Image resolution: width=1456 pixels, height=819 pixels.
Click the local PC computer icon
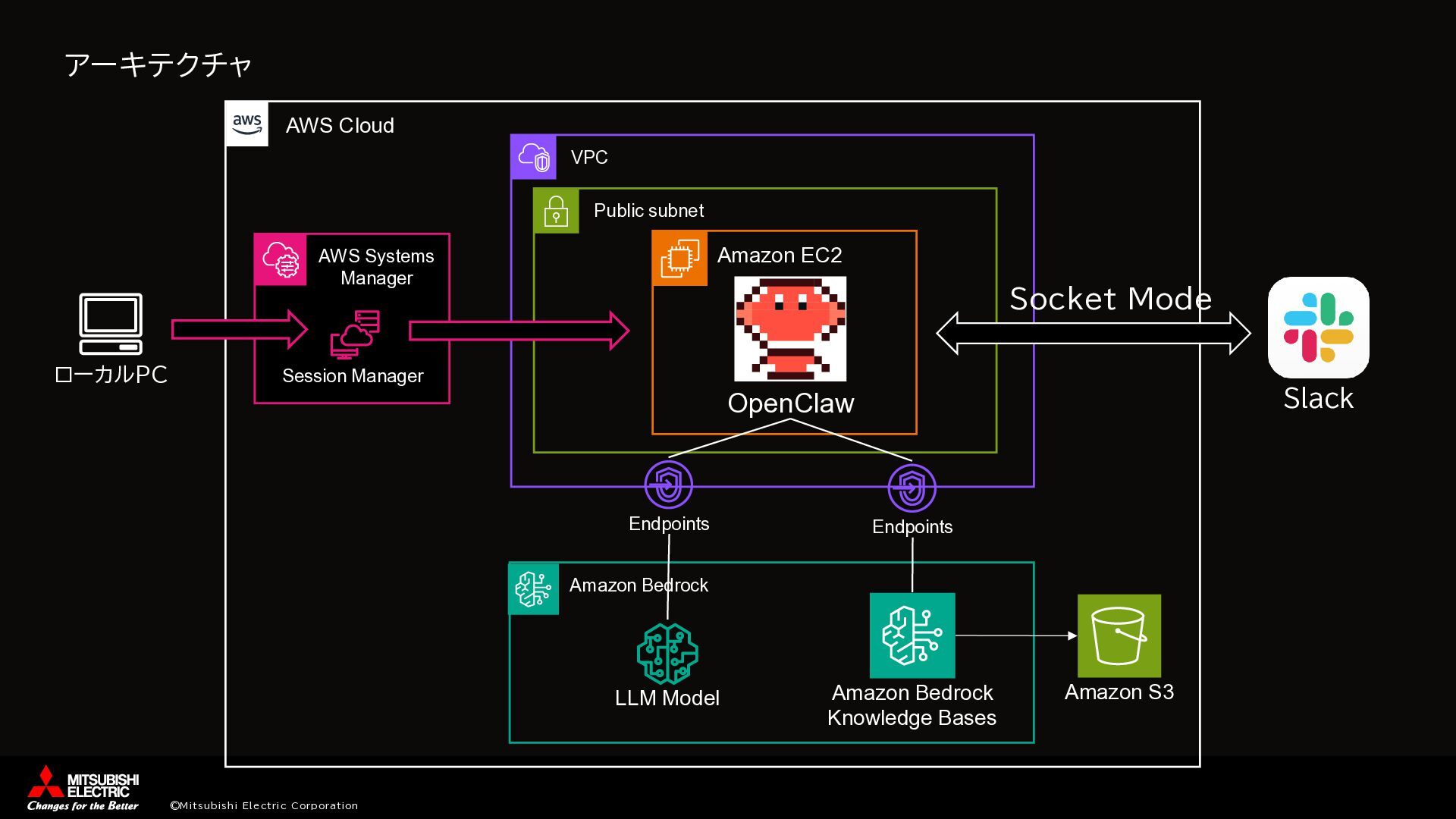111,324
